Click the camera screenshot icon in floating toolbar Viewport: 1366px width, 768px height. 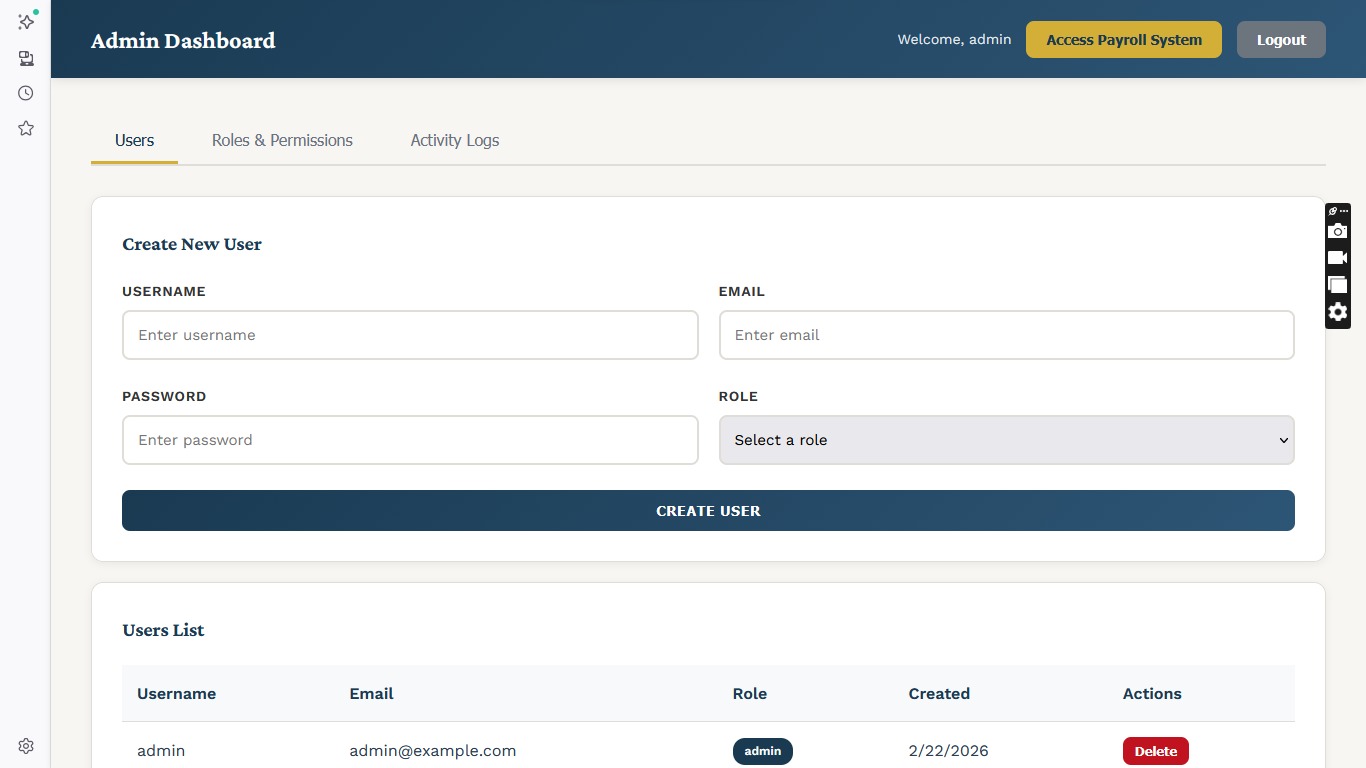(1337, 231)
